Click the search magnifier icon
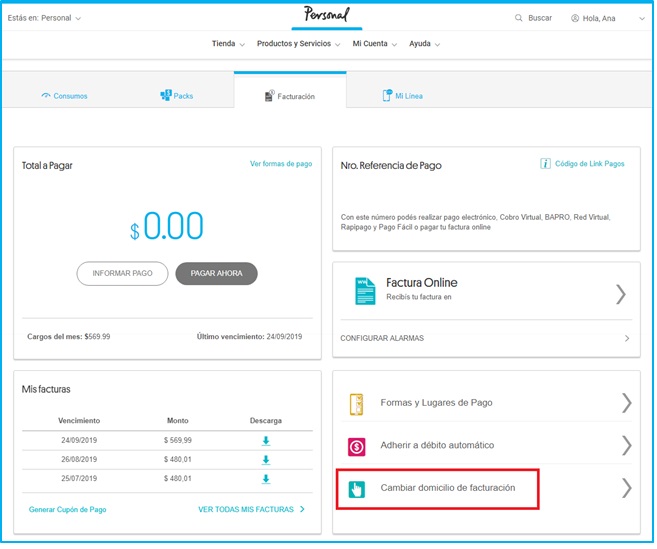 point(520,18)
